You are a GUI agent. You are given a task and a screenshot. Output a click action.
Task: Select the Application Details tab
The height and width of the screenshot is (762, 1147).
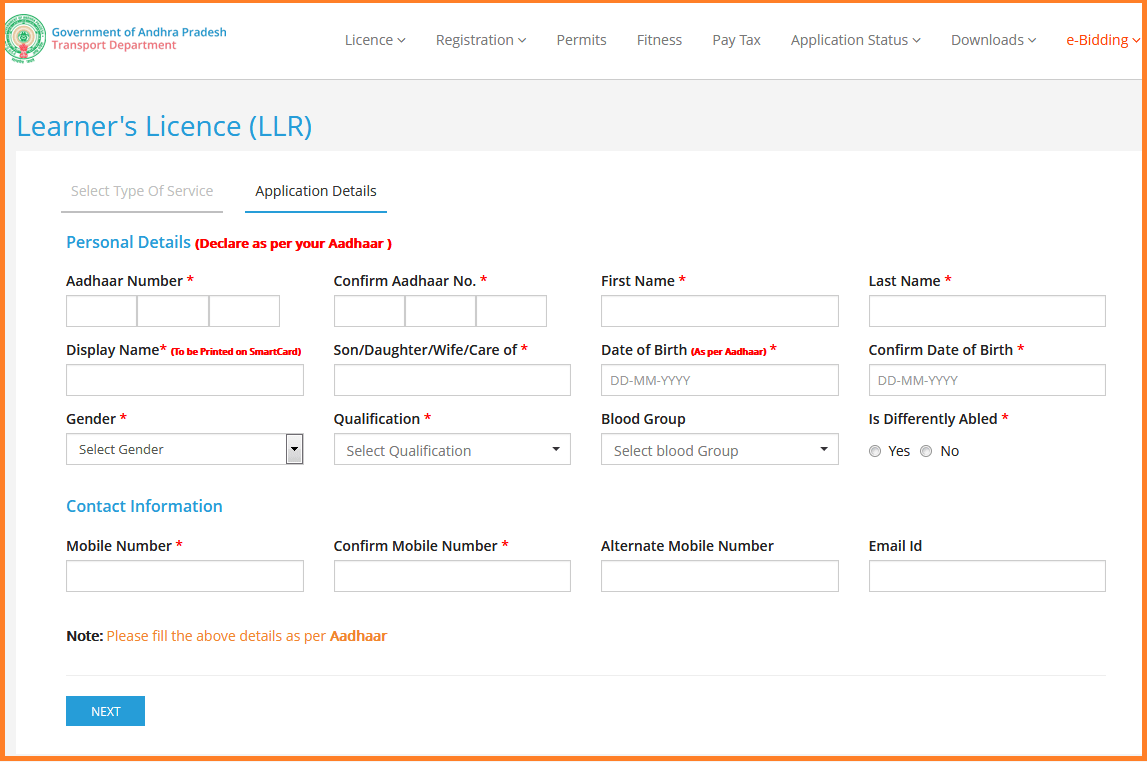click(316, 192)
